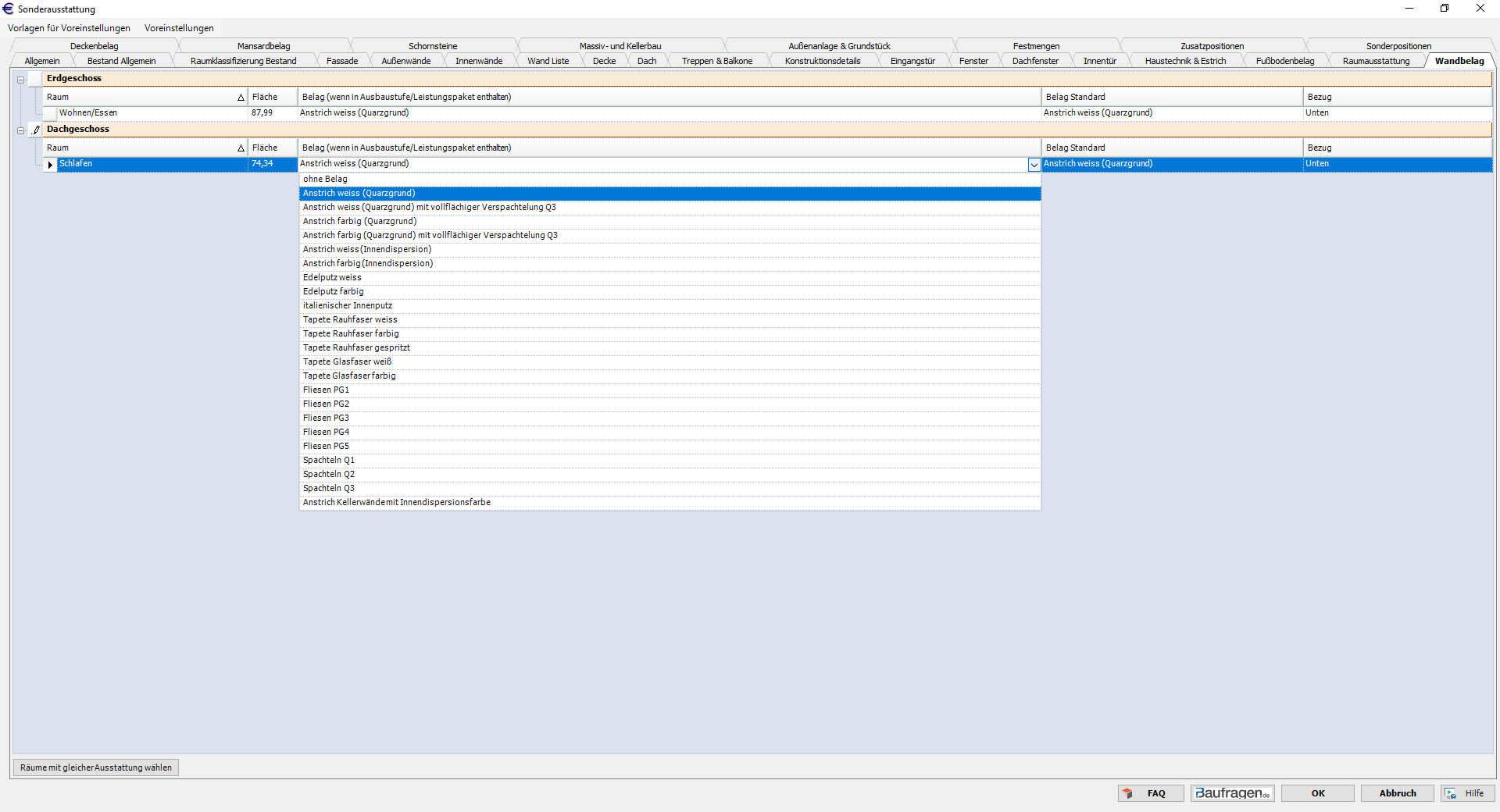This screenshot has height=812, width=1500.
Task: Click the Hilfe help icon button
Action: pos(1467,793)
